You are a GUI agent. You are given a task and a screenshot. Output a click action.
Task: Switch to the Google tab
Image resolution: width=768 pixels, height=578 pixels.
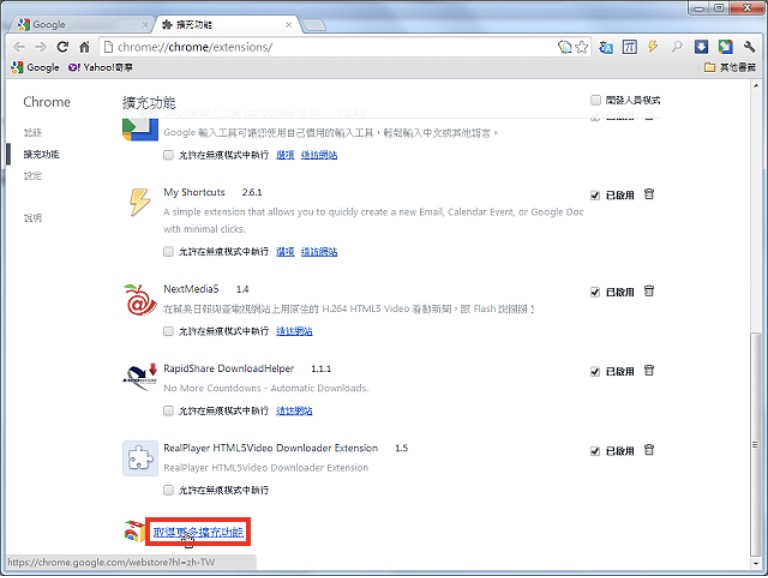[x=80, y=24]
